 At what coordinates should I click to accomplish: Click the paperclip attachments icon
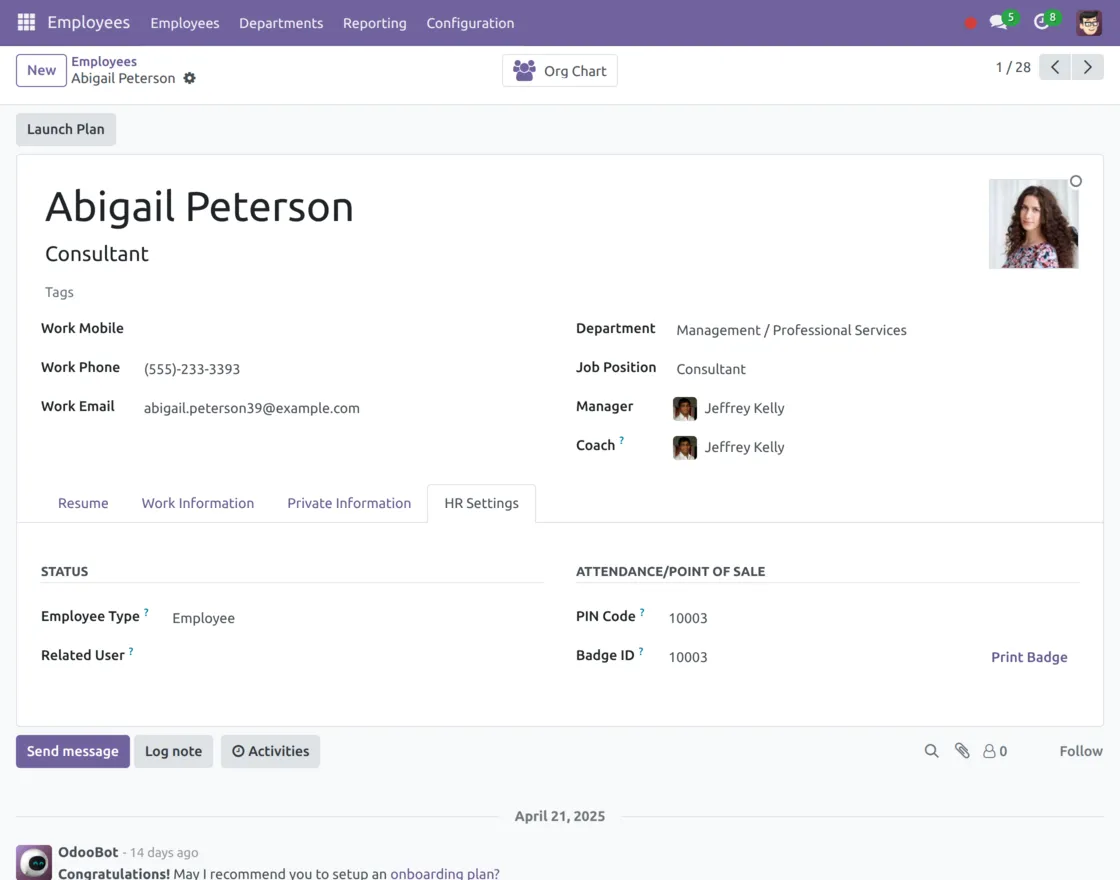click(x=962, y=751)
